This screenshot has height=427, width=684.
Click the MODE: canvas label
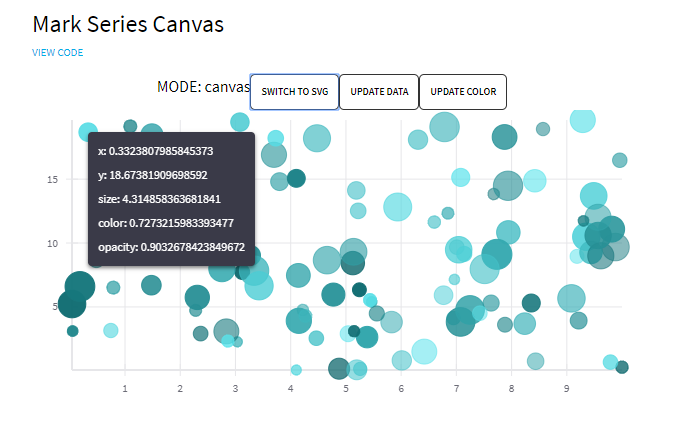tap(203, 87)
